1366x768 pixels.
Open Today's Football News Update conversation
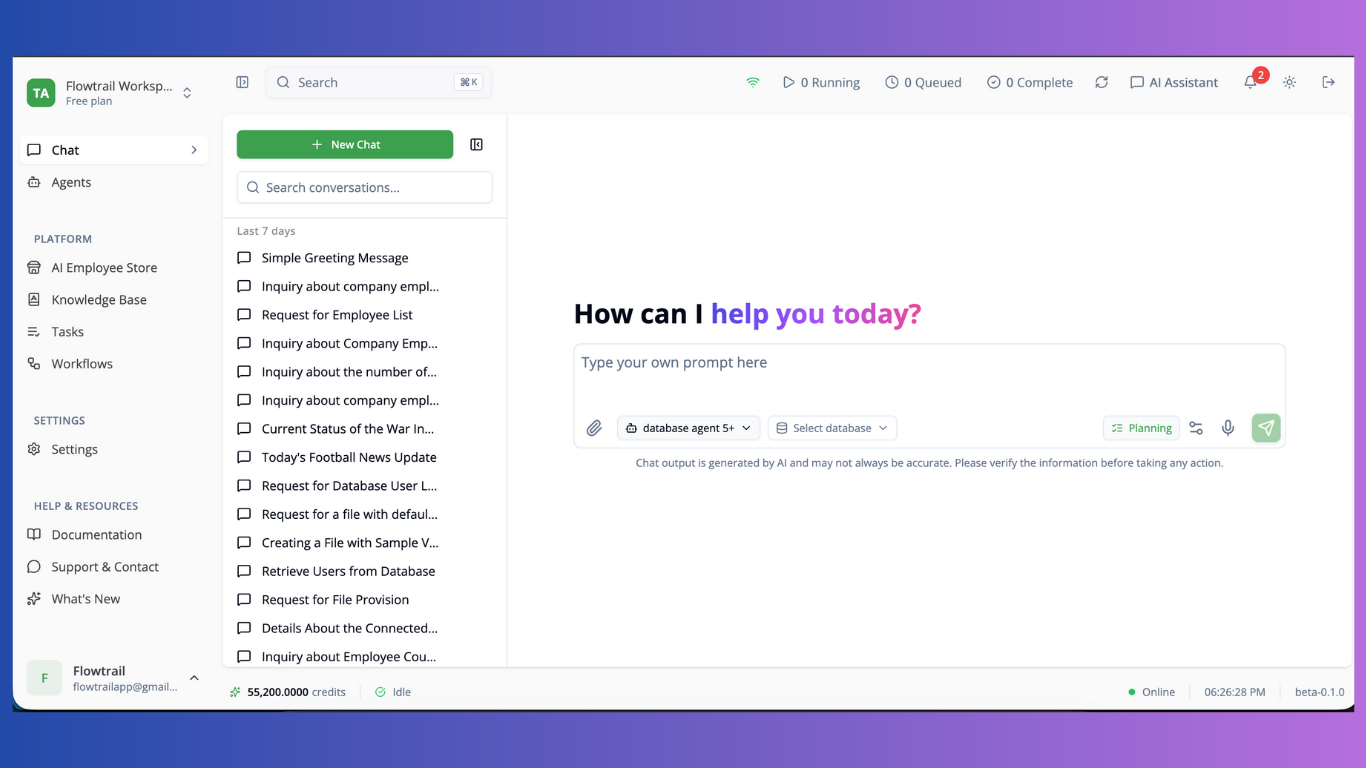tap(348, 457)
